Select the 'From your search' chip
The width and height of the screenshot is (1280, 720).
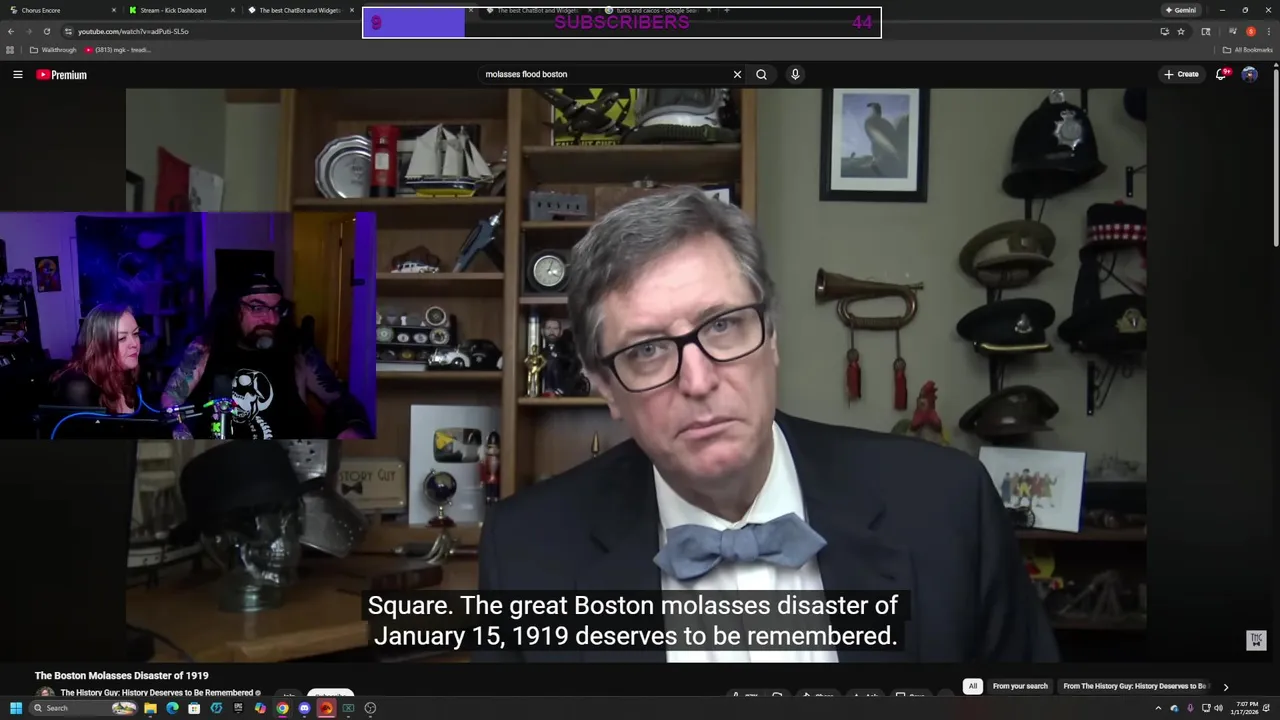tap(1020, 686)
